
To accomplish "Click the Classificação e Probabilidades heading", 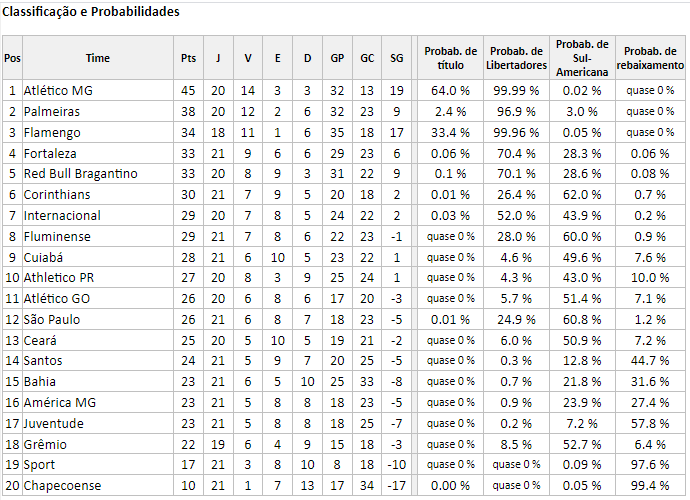I will (91, 12).
